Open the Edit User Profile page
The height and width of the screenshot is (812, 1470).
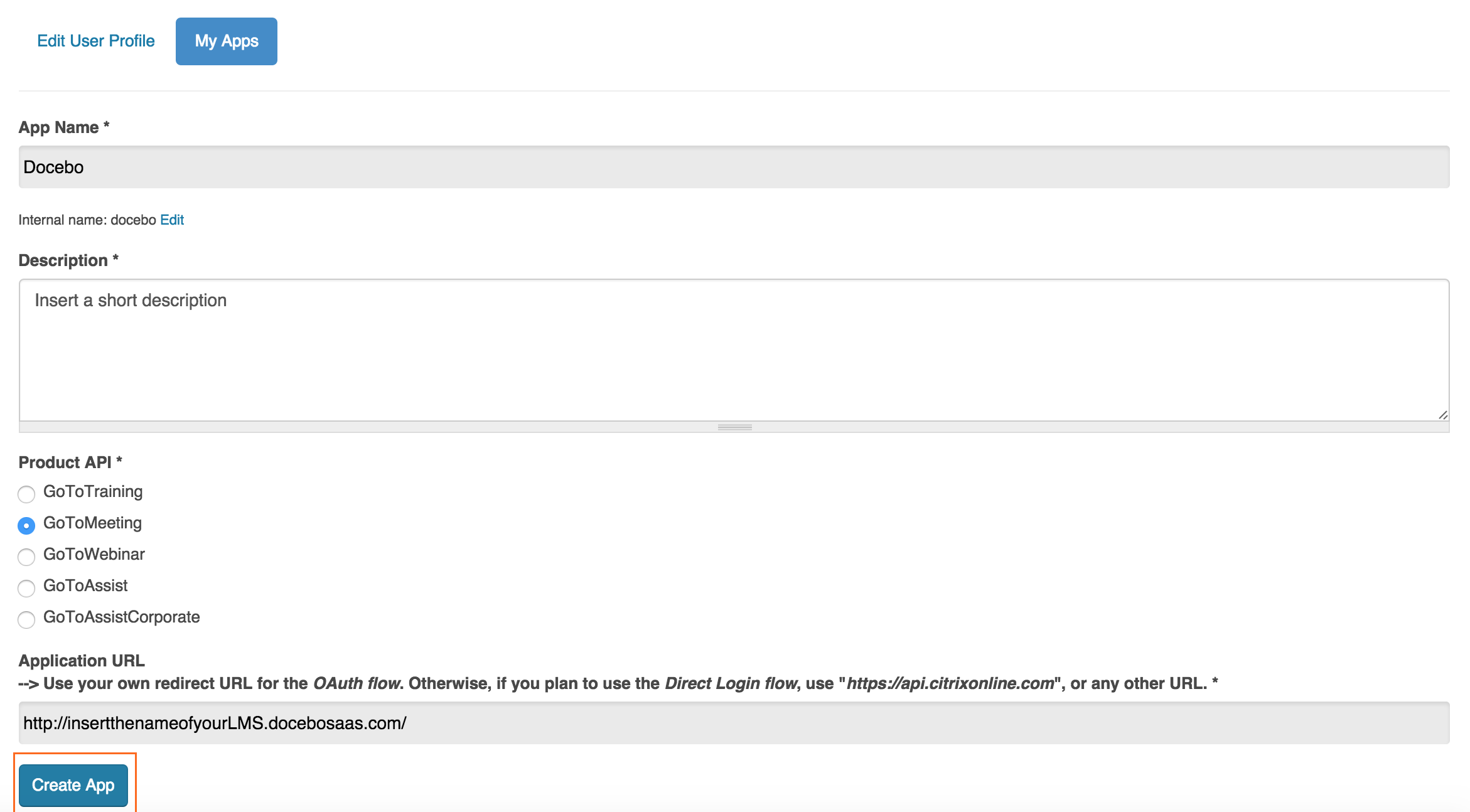click(x=95, y=40)
